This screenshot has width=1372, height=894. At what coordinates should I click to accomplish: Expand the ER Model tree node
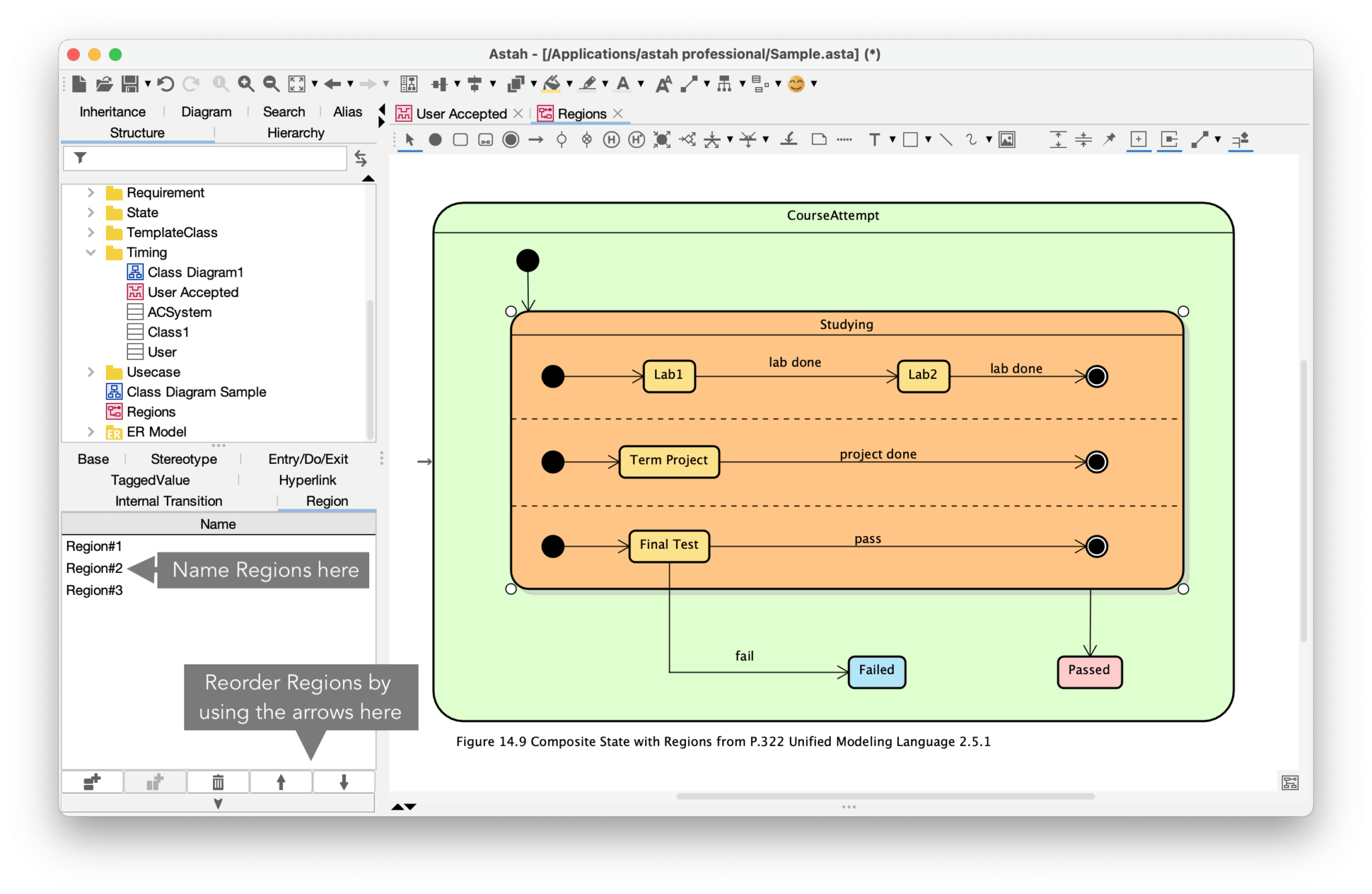(x=92, y=432)
